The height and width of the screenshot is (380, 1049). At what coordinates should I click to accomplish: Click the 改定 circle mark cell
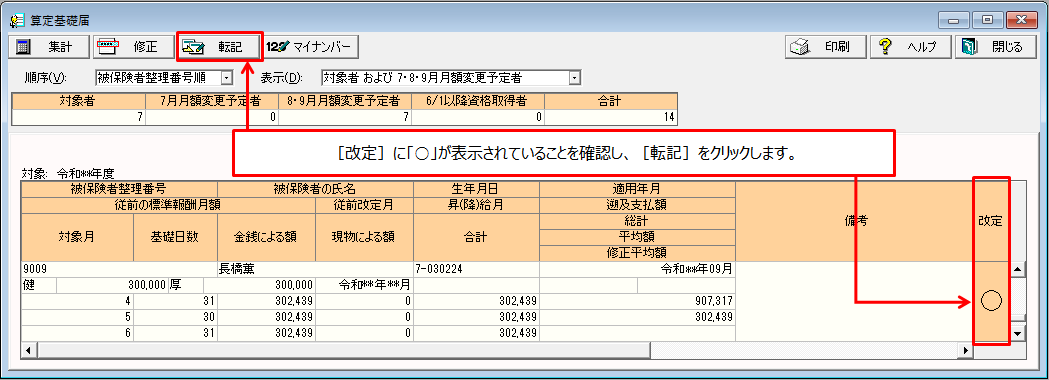point(990,302)
